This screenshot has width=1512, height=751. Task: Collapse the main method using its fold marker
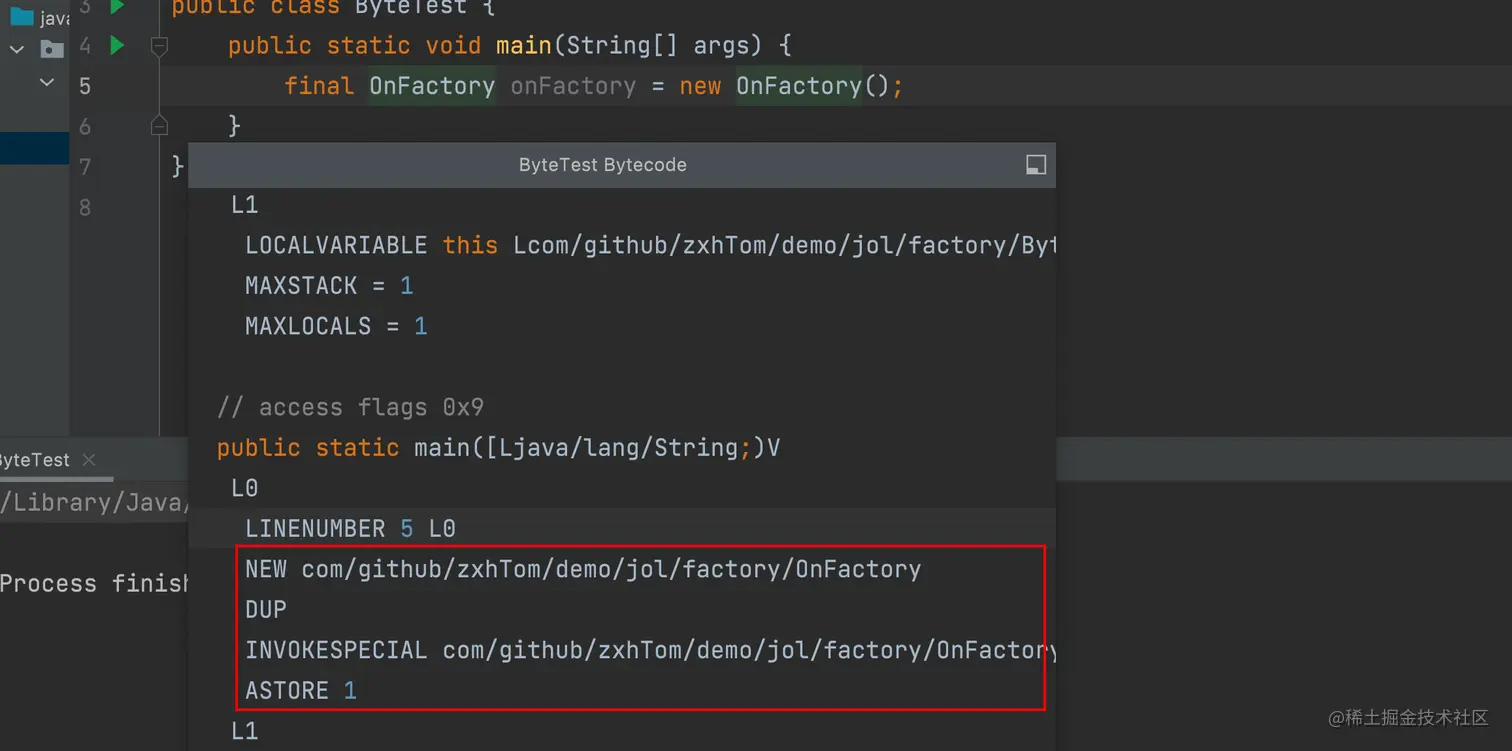pos(159,45)
